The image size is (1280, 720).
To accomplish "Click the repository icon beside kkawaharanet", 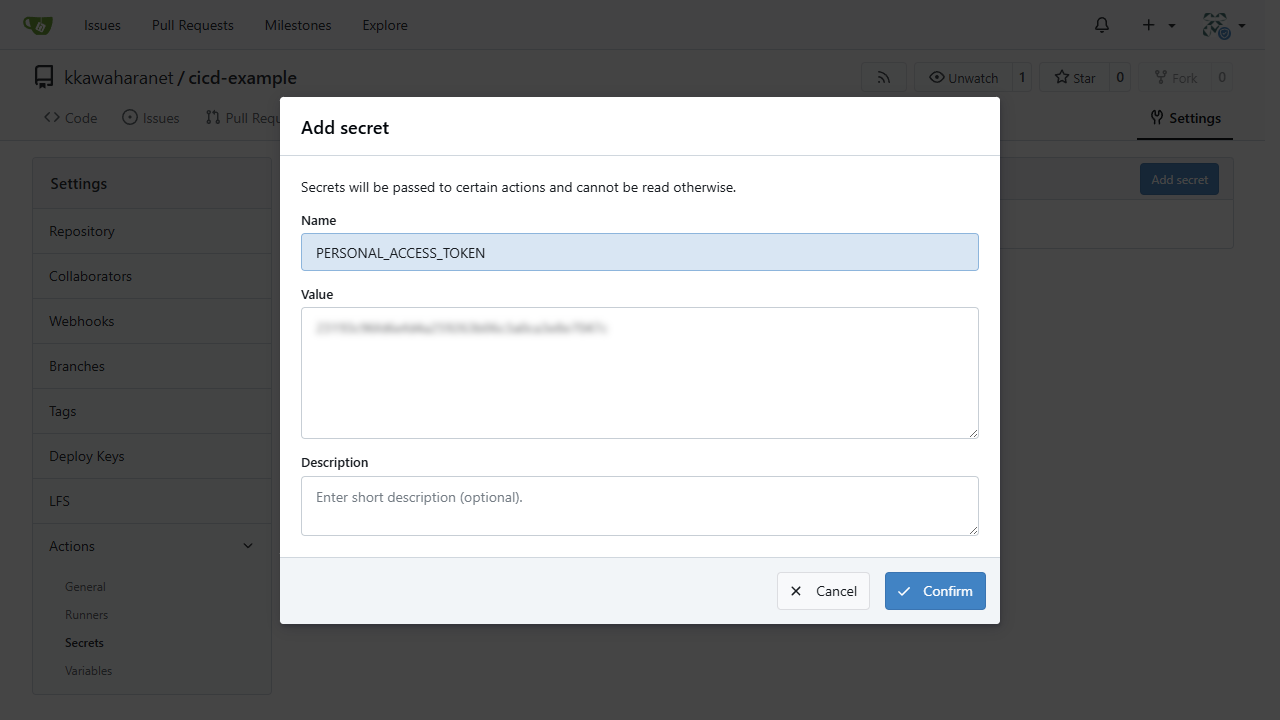I will (x=43, y=77).
